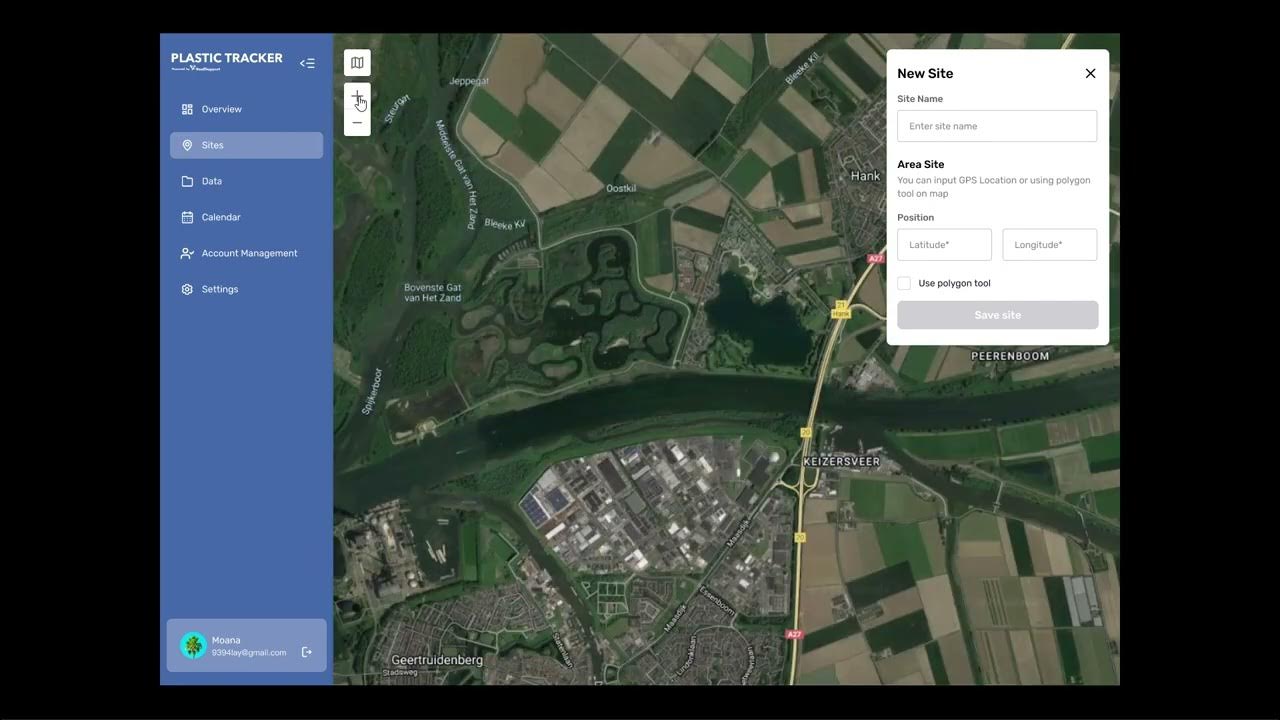Screen dimensions: 1280x720
Task: Click Moana's profile avatar
Action: 193,645
